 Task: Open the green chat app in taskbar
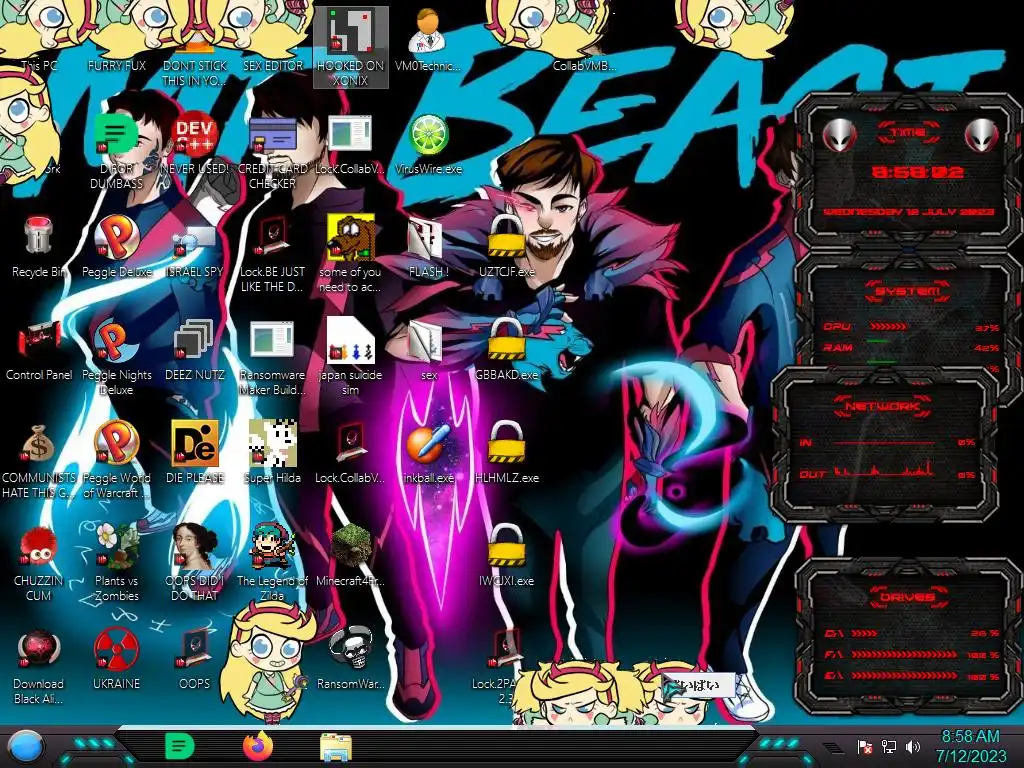180,746
